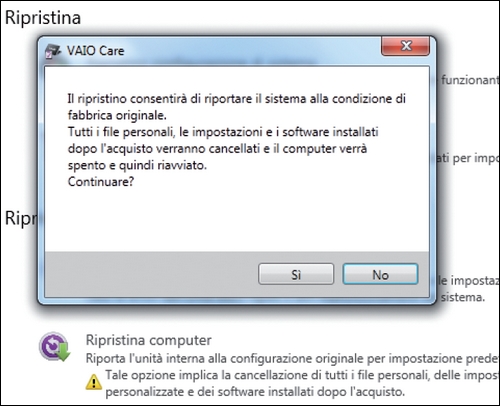This screenshot has width=500, height=406.
Task: Click the VAIO Care dialog title text
Action: 95,51
